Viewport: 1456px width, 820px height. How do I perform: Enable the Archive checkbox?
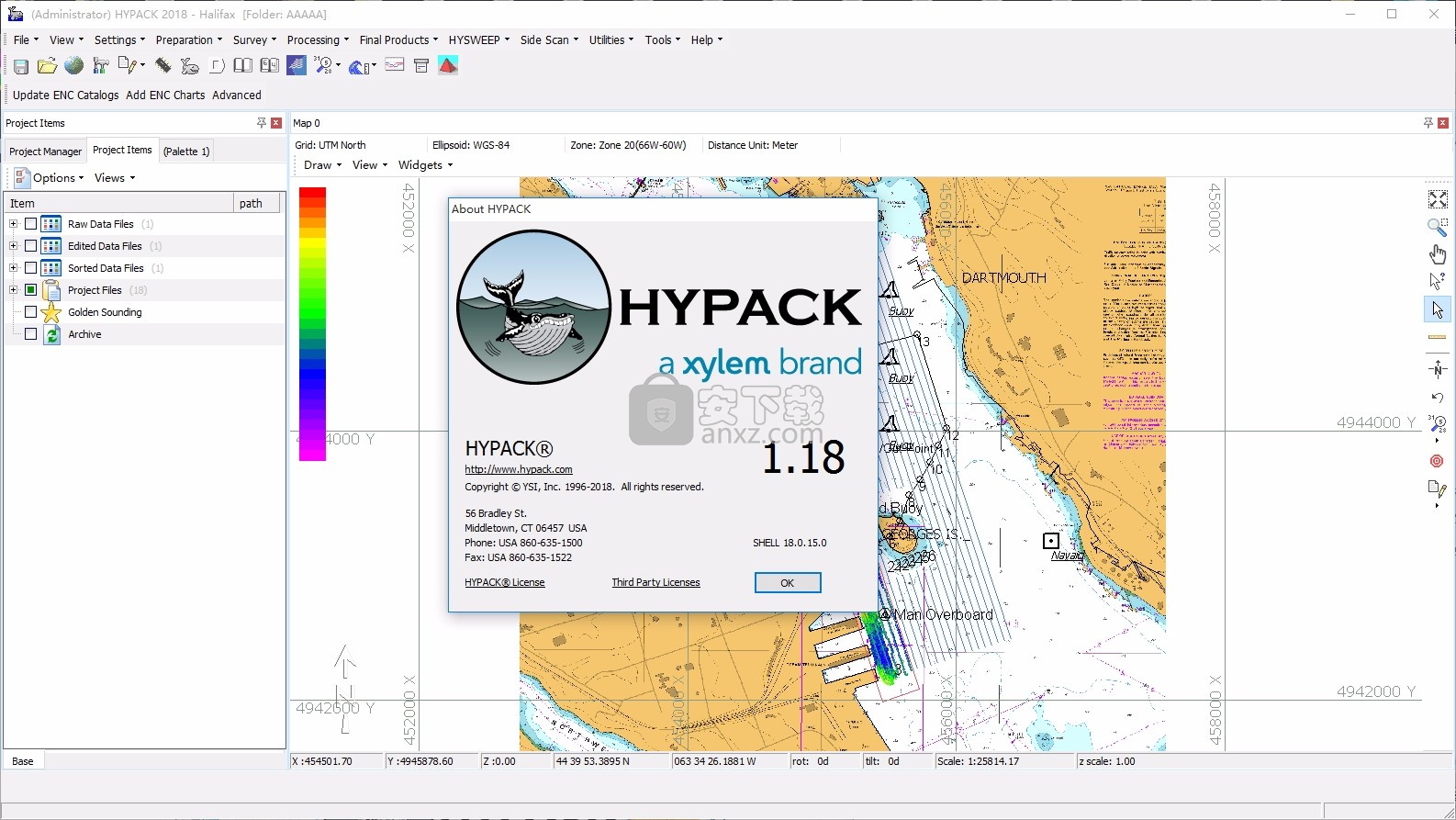pos(31,334)
